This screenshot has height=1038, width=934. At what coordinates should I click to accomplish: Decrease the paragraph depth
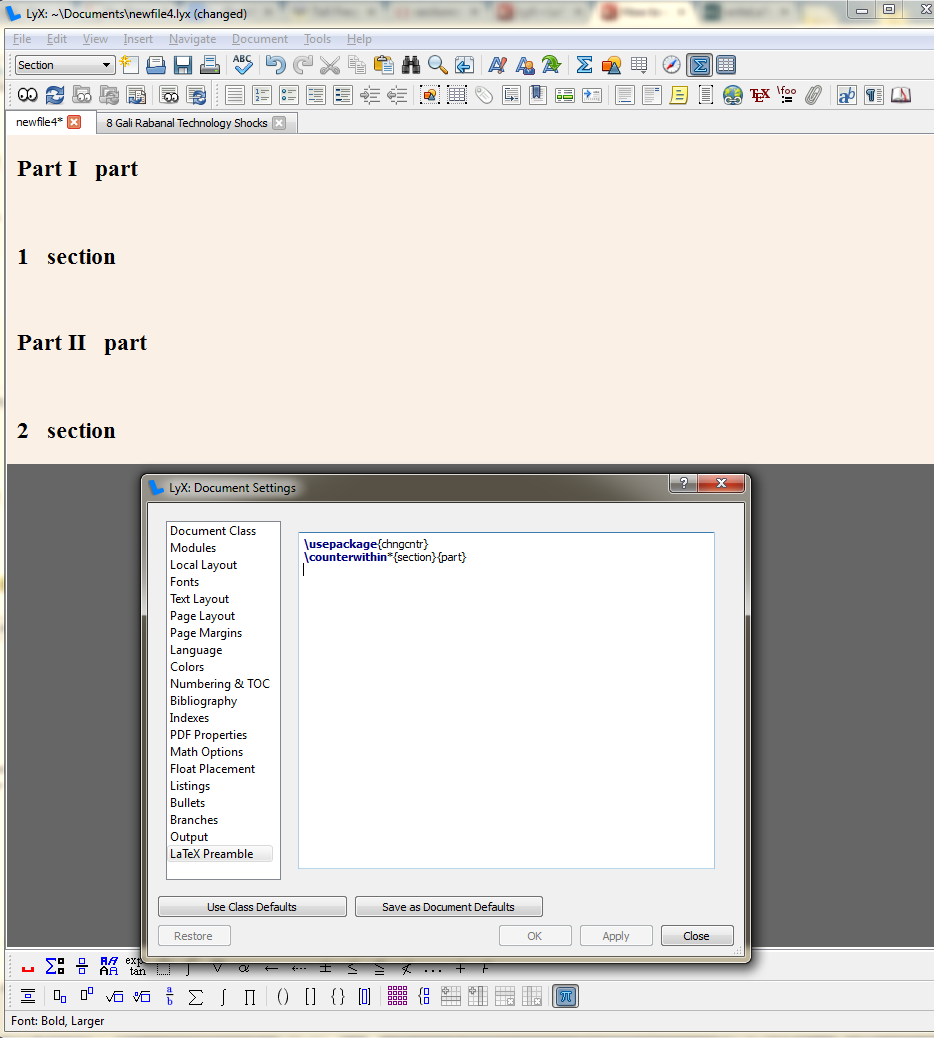[397, 95]
